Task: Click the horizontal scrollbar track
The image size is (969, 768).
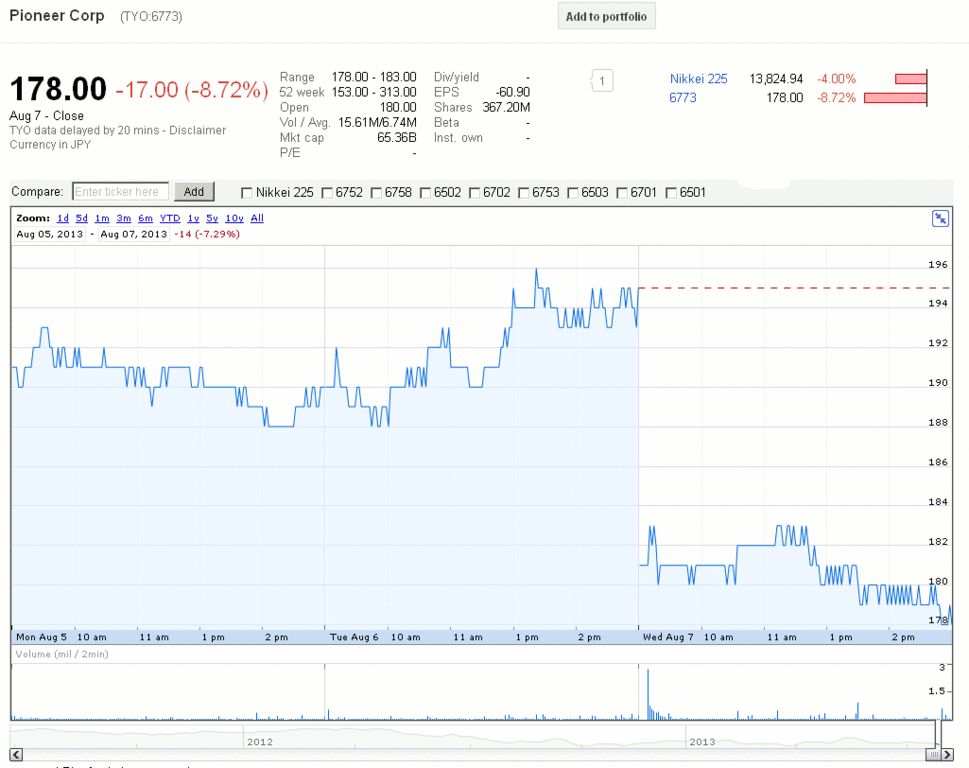Action: 474,754
